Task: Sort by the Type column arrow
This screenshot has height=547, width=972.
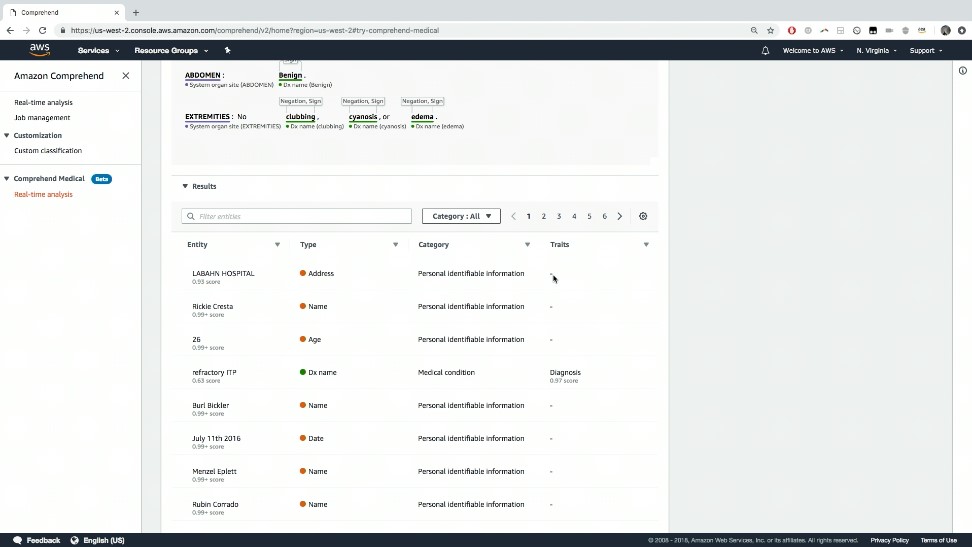Action: (395, 245)
